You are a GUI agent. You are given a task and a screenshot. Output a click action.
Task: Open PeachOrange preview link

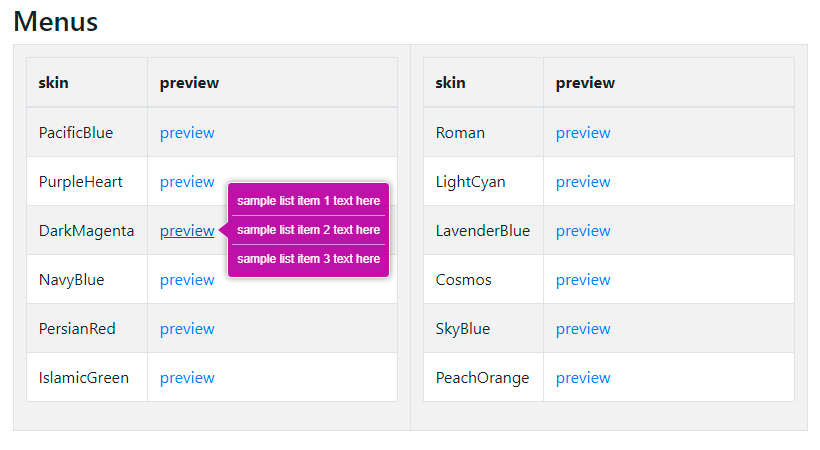(x=583, y=378)
